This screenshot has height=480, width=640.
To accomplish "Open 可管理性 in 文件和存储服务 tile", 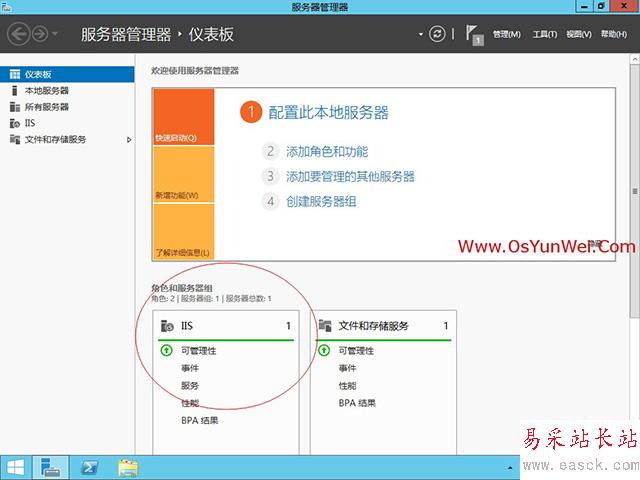I will point(356,351).
